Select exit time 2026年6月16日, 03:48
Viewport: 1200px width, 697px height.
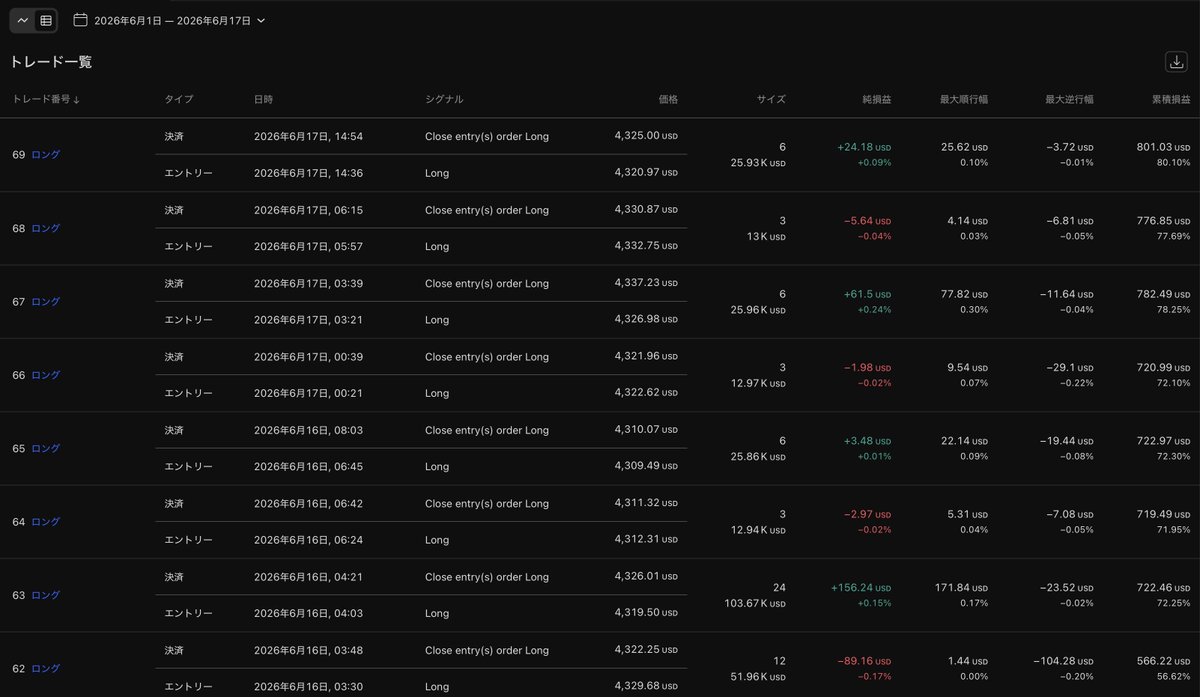(x=308, y=650)
